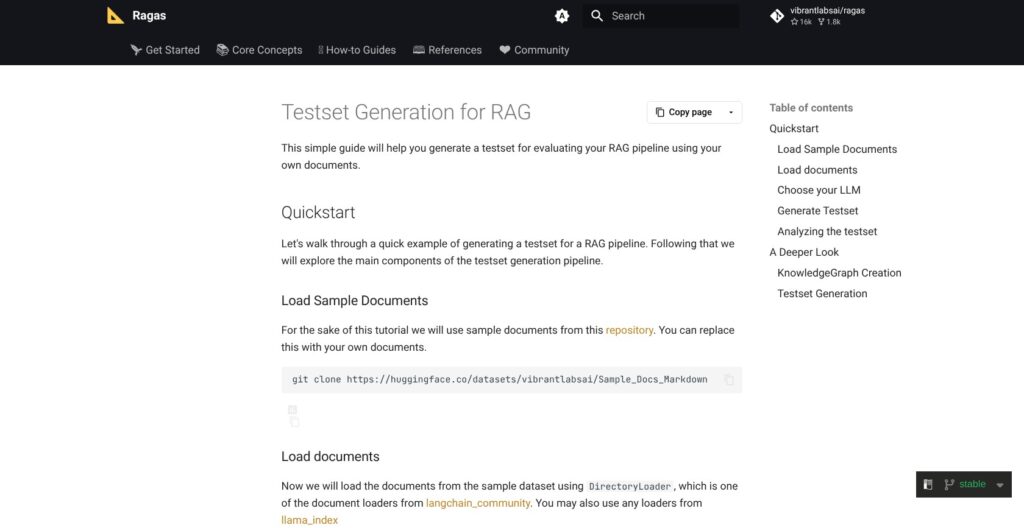Open Analyzing the testset contents entry

coord(827,231)
